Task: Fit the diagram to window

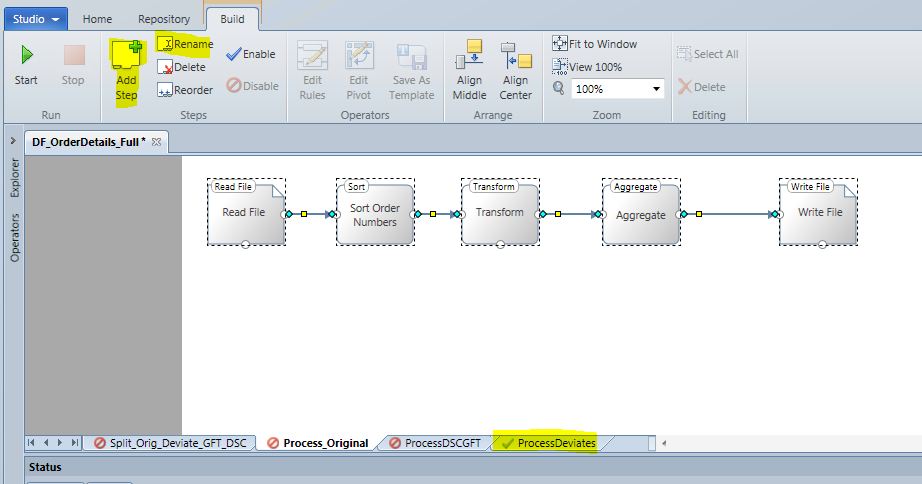Action: pyautogui.click(x=594, y=44)
